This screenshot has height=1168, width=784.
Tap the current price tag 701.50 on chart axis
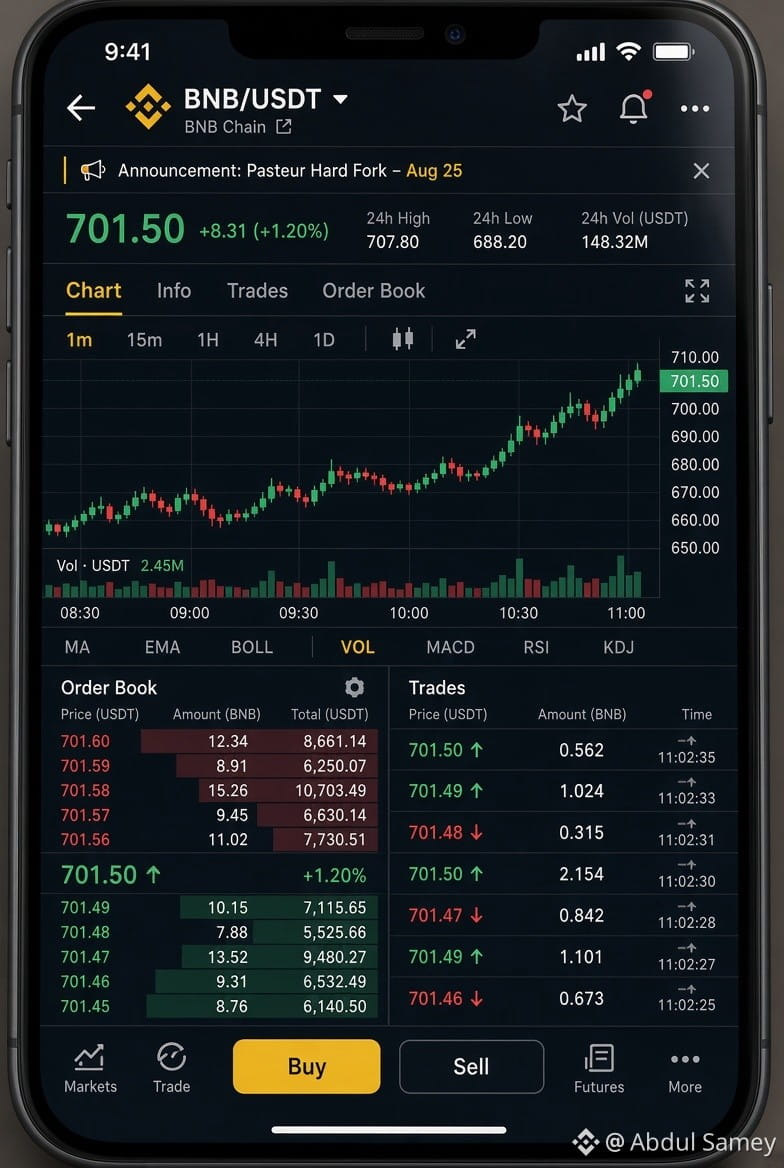pos(694,381)
